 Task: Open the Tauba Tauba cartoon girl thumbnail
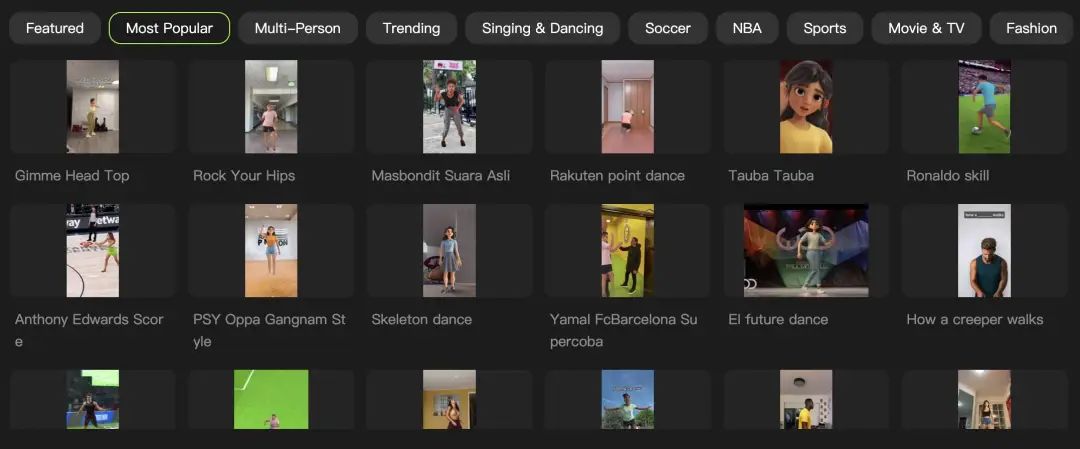point(806,107)
